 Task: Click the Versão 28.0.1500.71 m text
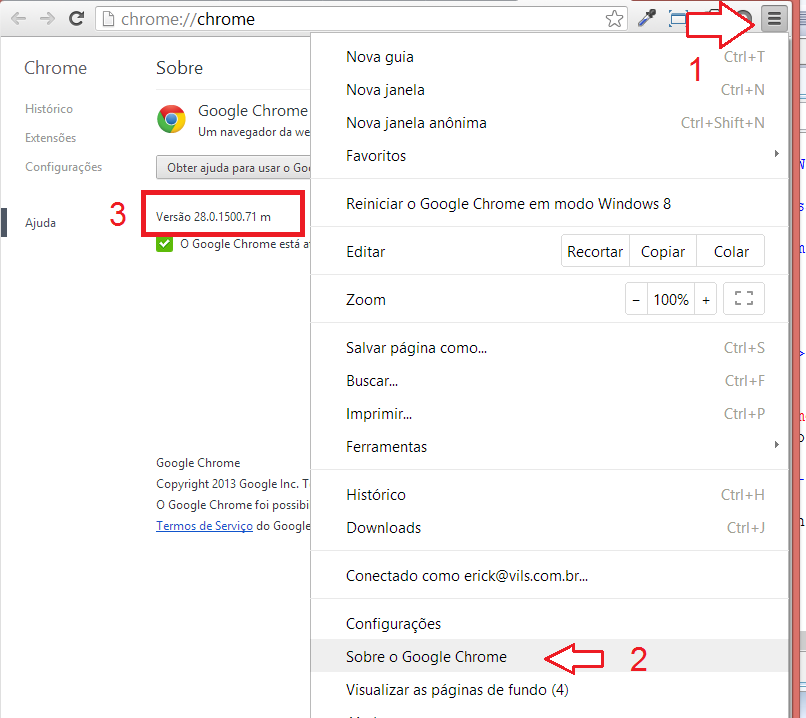[213, 217]
